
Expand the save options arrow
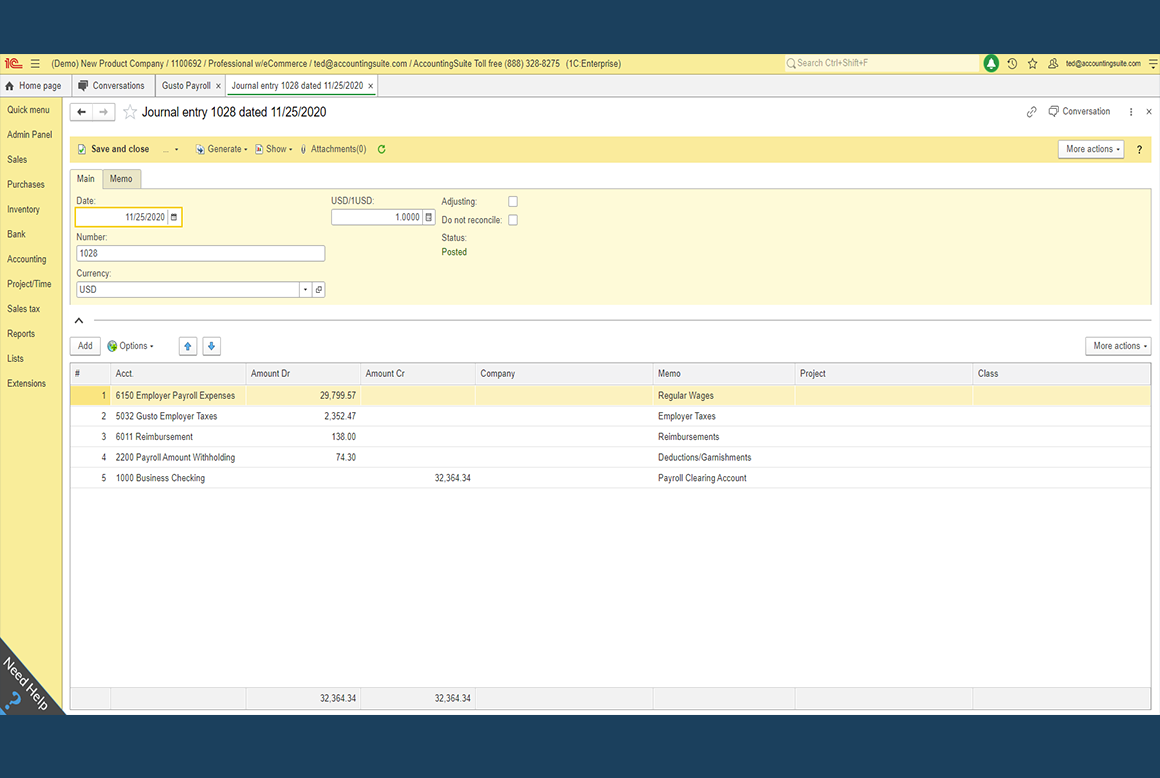(176, 149)
